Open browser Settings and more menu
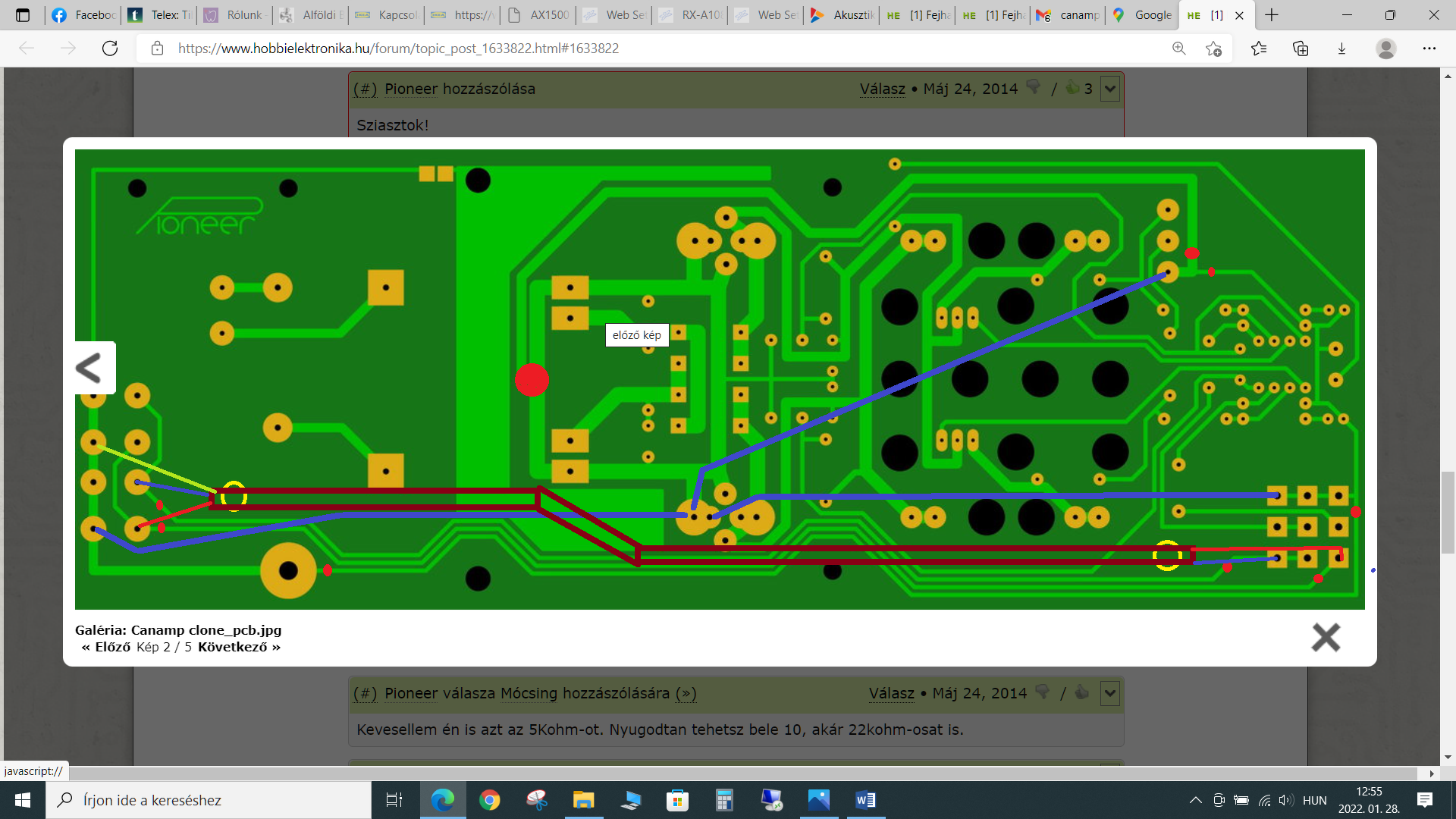Image resolution: width=1456 pixels, height=819 pixels. (x=1429, y=49)
